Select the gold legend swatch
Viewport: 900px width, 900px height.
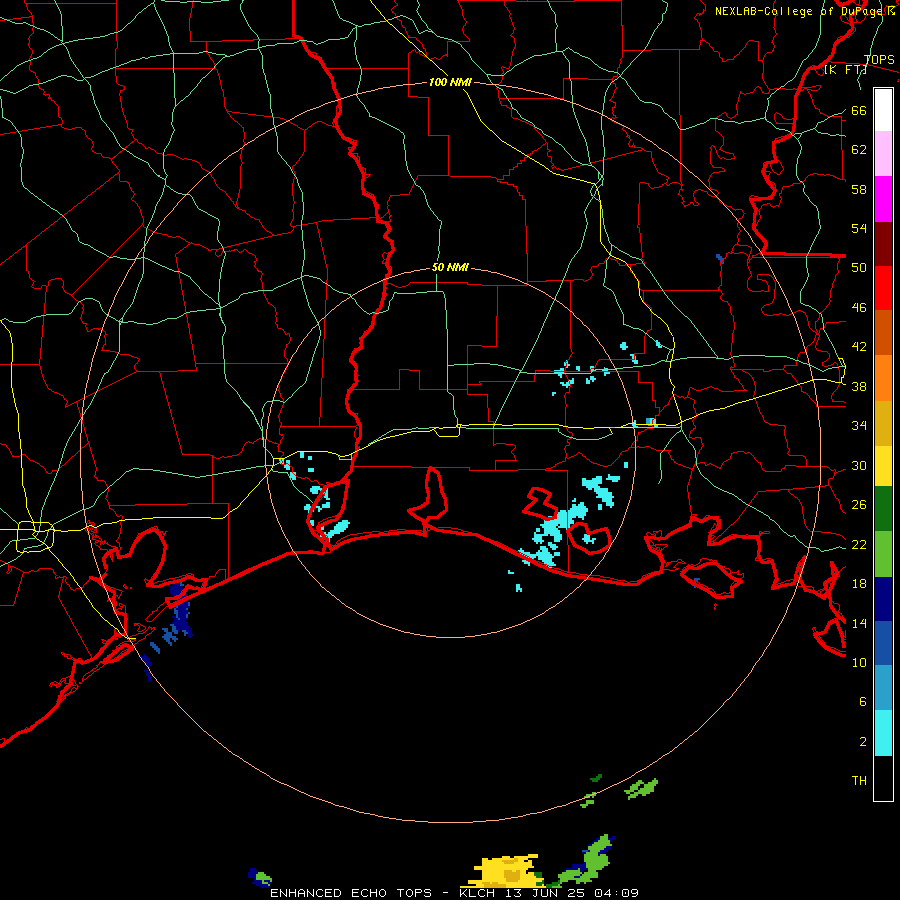pyautogui.click(x=883, y=423)
